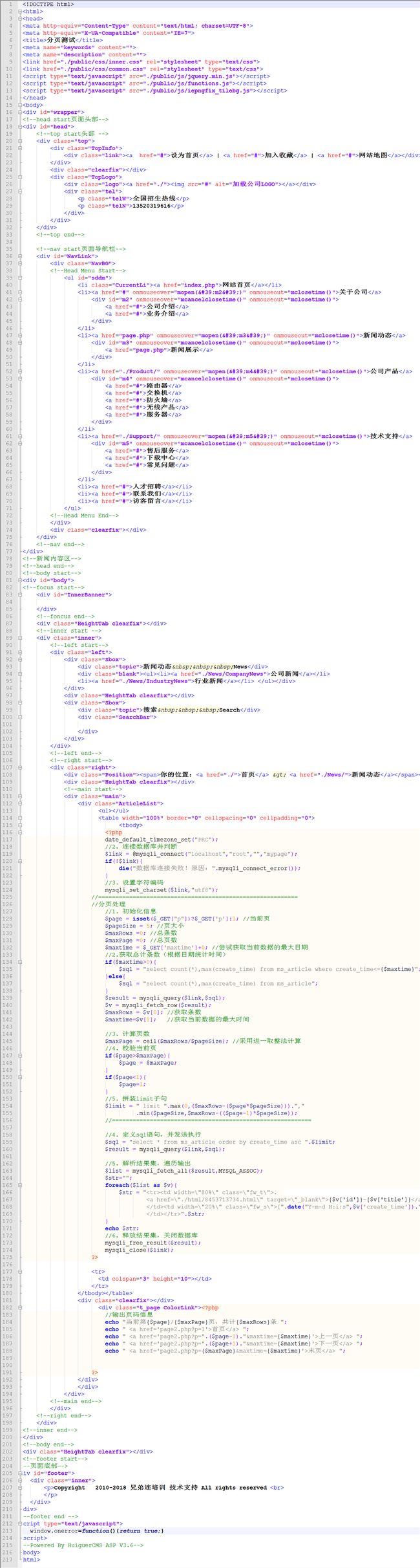Click the 业务介绍 anchor line
The image size is (420, 1568).
click(147, 314)
